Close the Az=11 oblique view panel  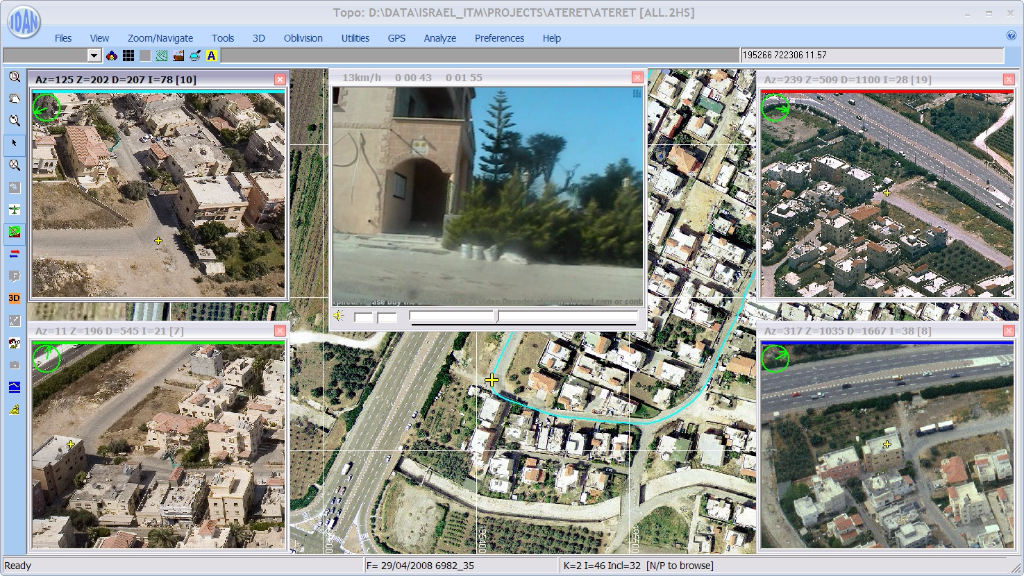[280, 331]
